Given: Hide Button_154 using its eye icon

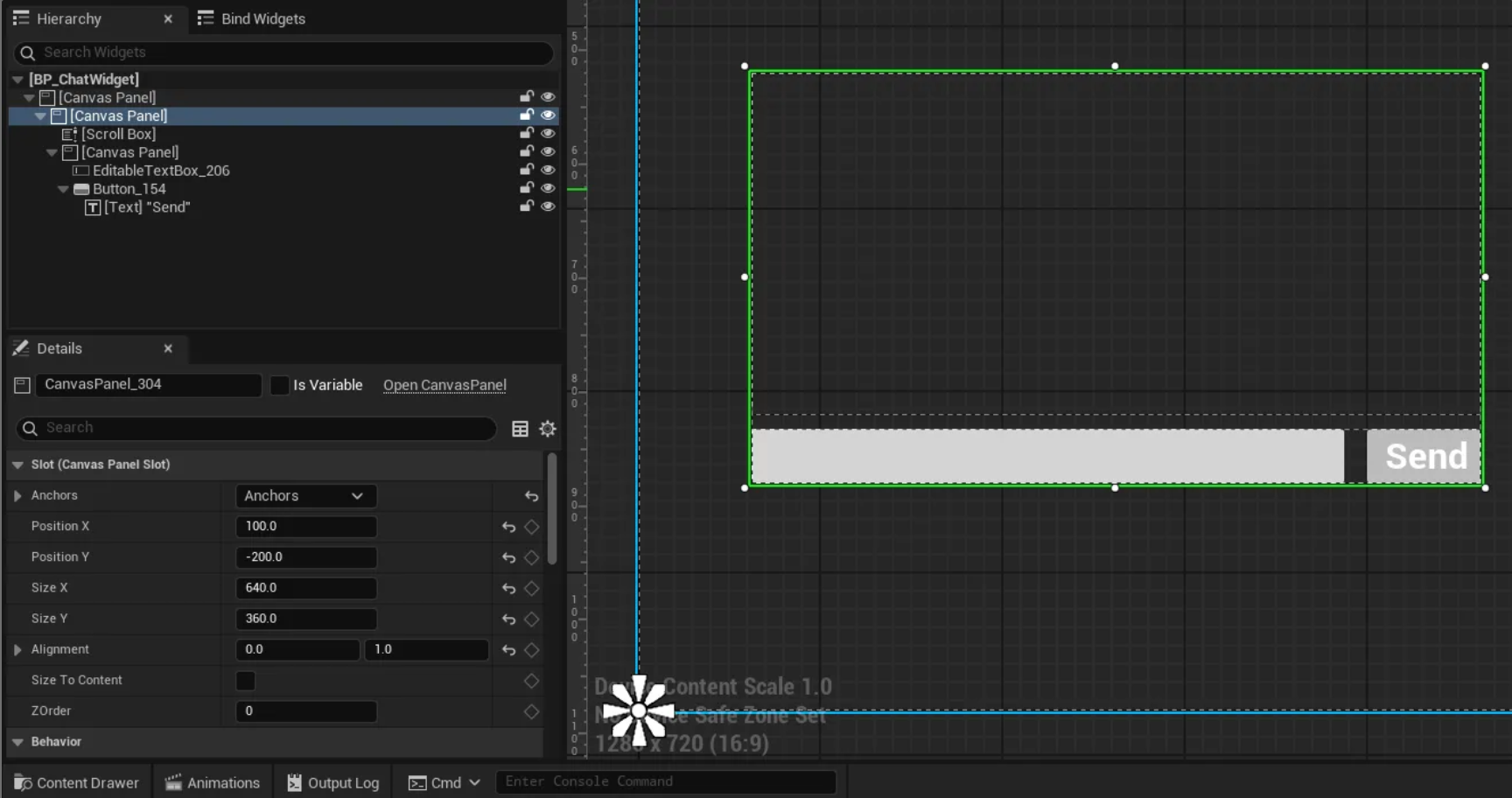Looking at the screenshot, I should click(x=548, y=189).
